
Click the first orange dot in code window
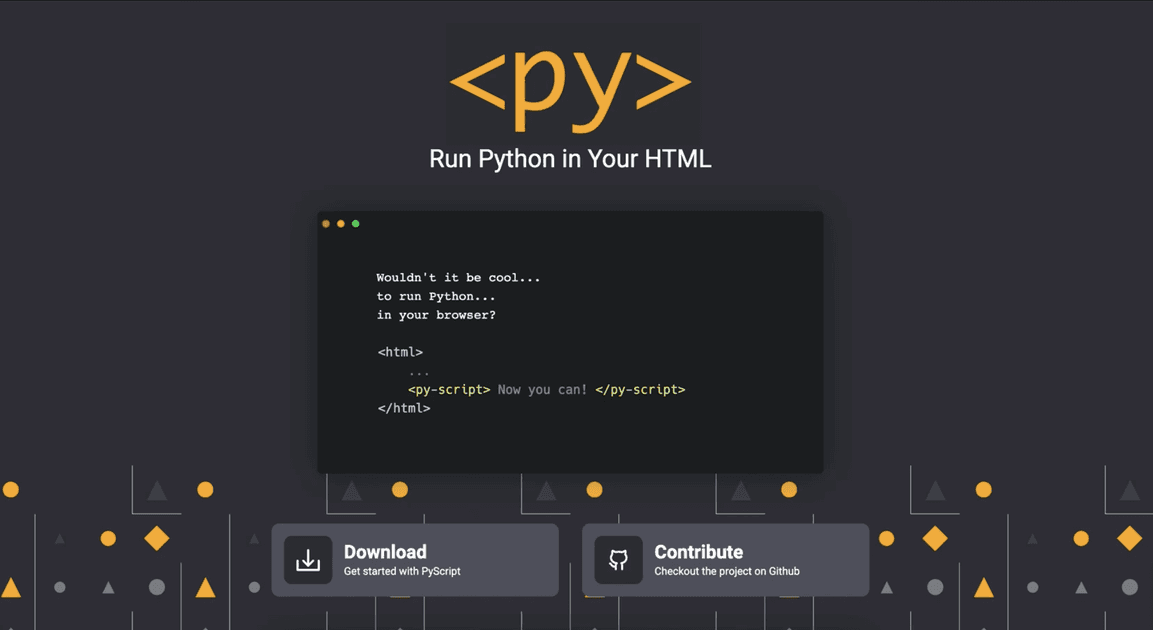click(x=326, y=224)
